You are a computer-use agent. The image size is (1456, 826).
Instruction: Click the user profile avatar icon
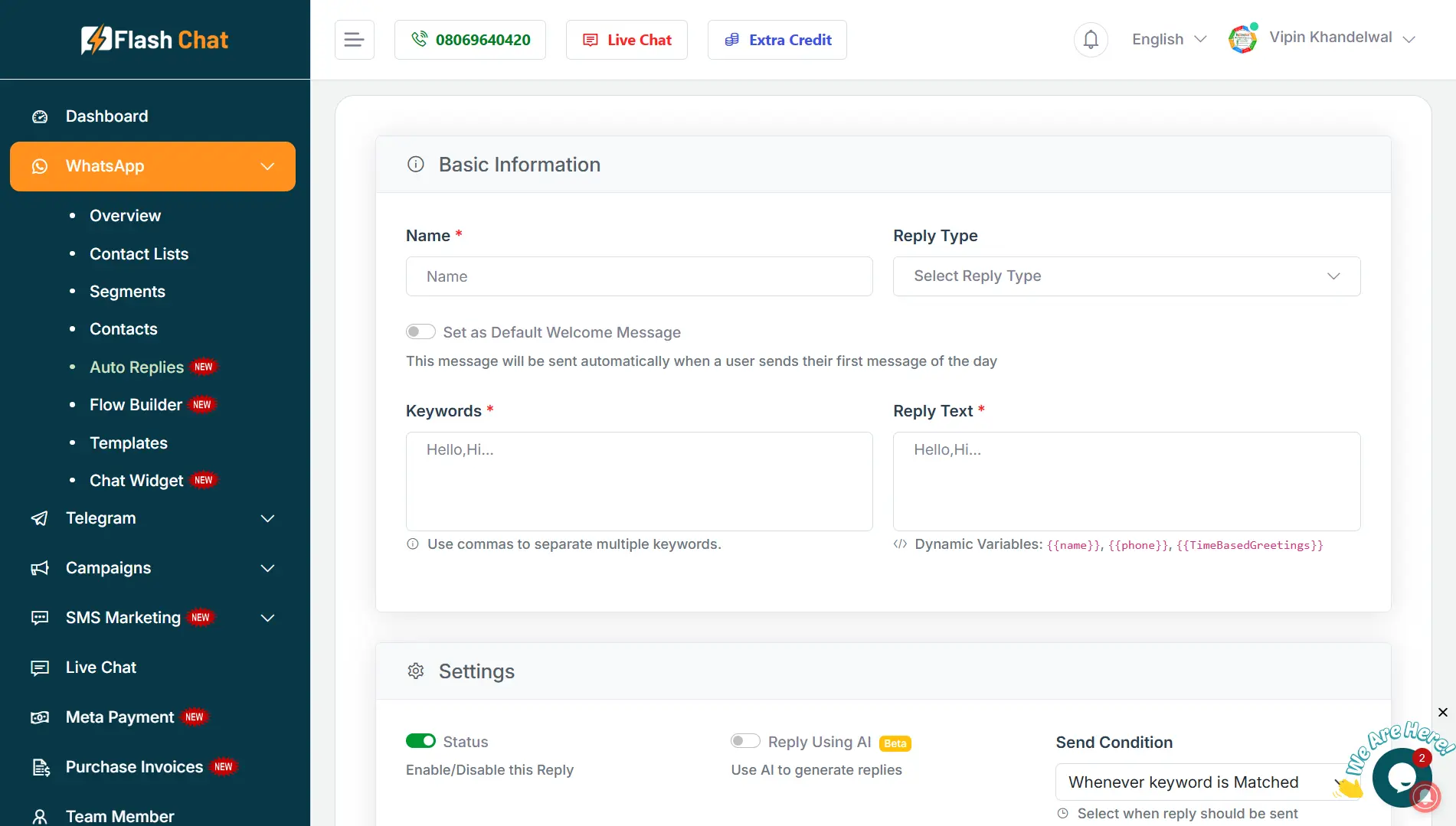(x=1242, y=39)
